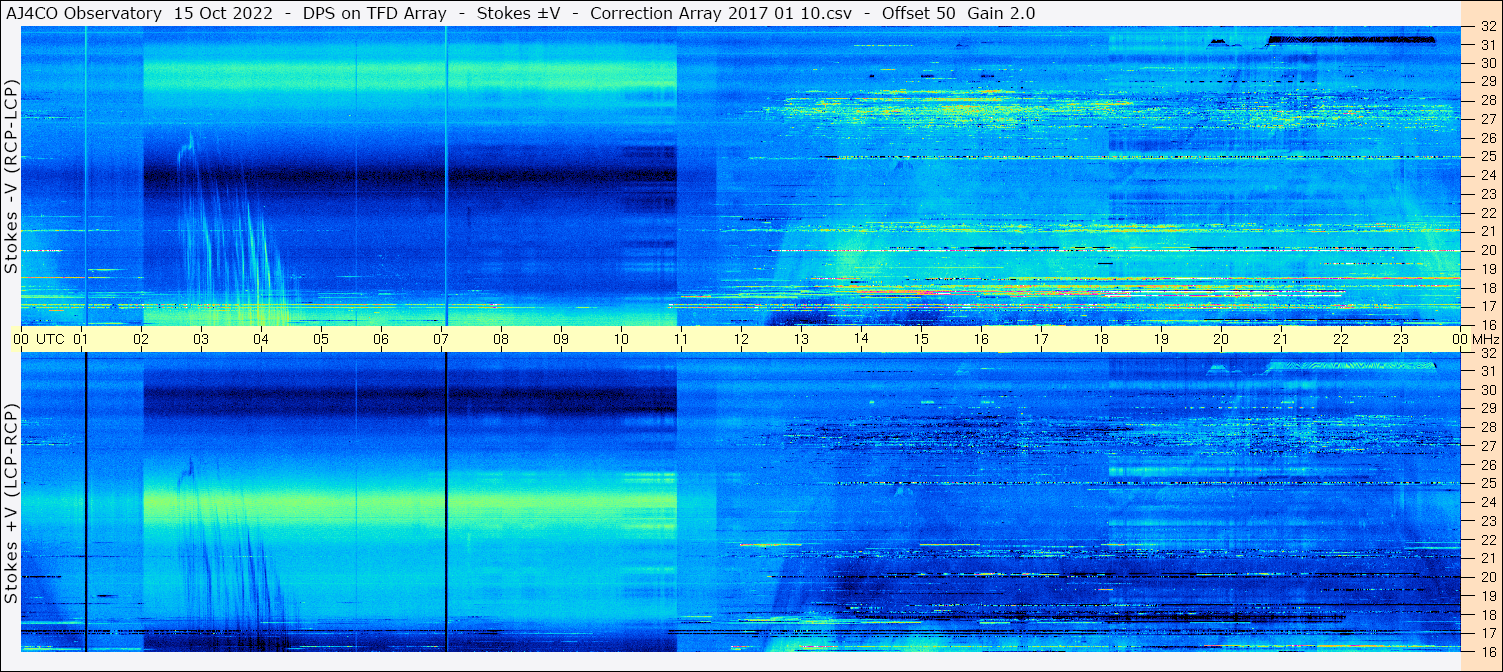Click the DPS on TFD Array text

[x=374, y=14]
